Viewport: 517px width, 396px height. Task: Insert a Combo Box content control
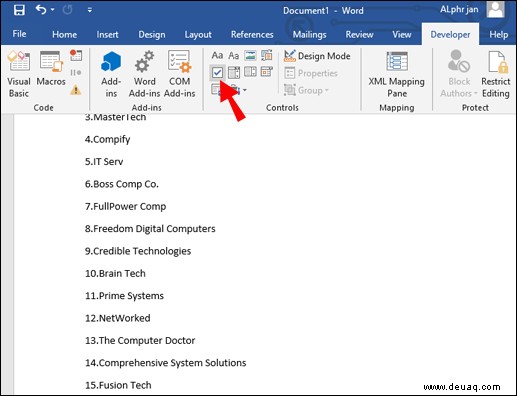[x=234, y=72]
